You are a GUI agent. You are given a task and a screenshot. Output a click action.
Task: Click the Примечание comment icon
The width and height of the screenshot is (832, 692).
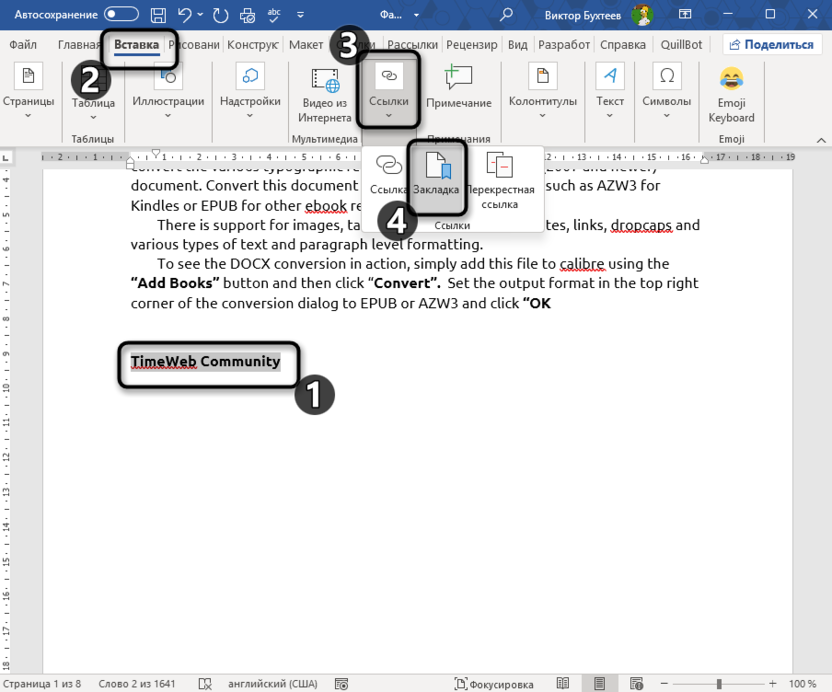[458, 90]
